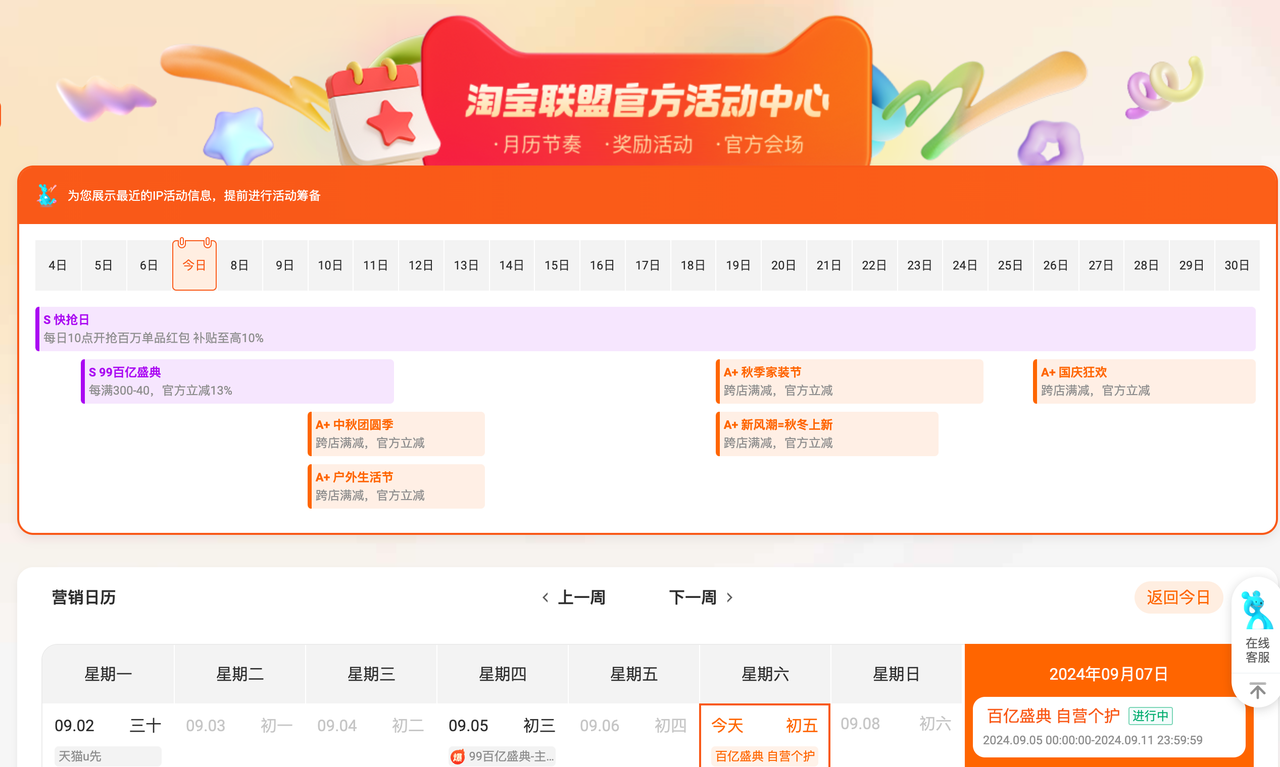Select date 17日 in the timeline

(x=648, y=265)
